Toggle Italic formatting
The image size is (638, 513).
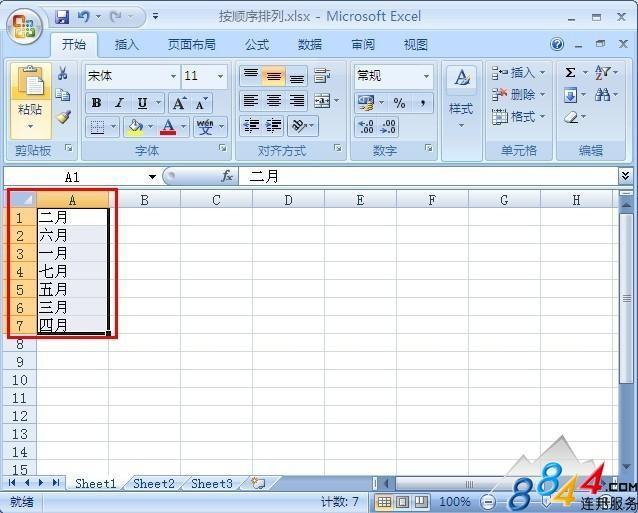coord(119,103)
